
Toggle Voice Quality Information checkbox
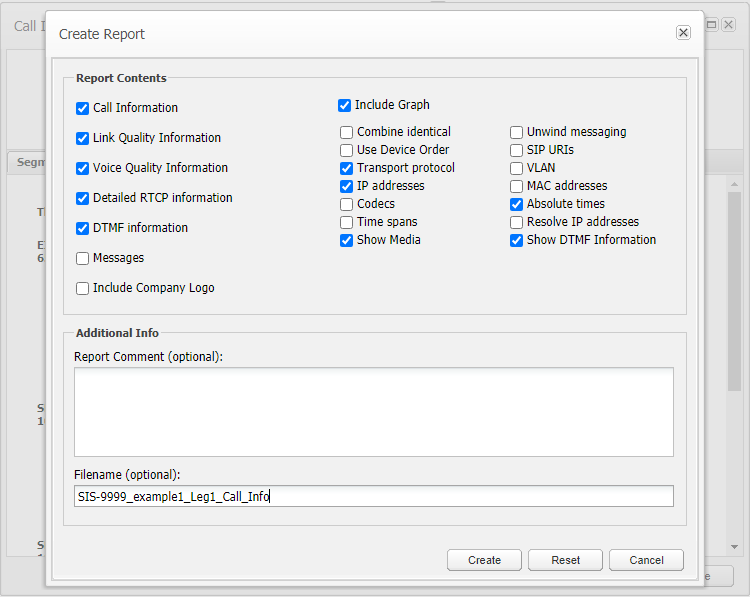(x=83, y=168)
